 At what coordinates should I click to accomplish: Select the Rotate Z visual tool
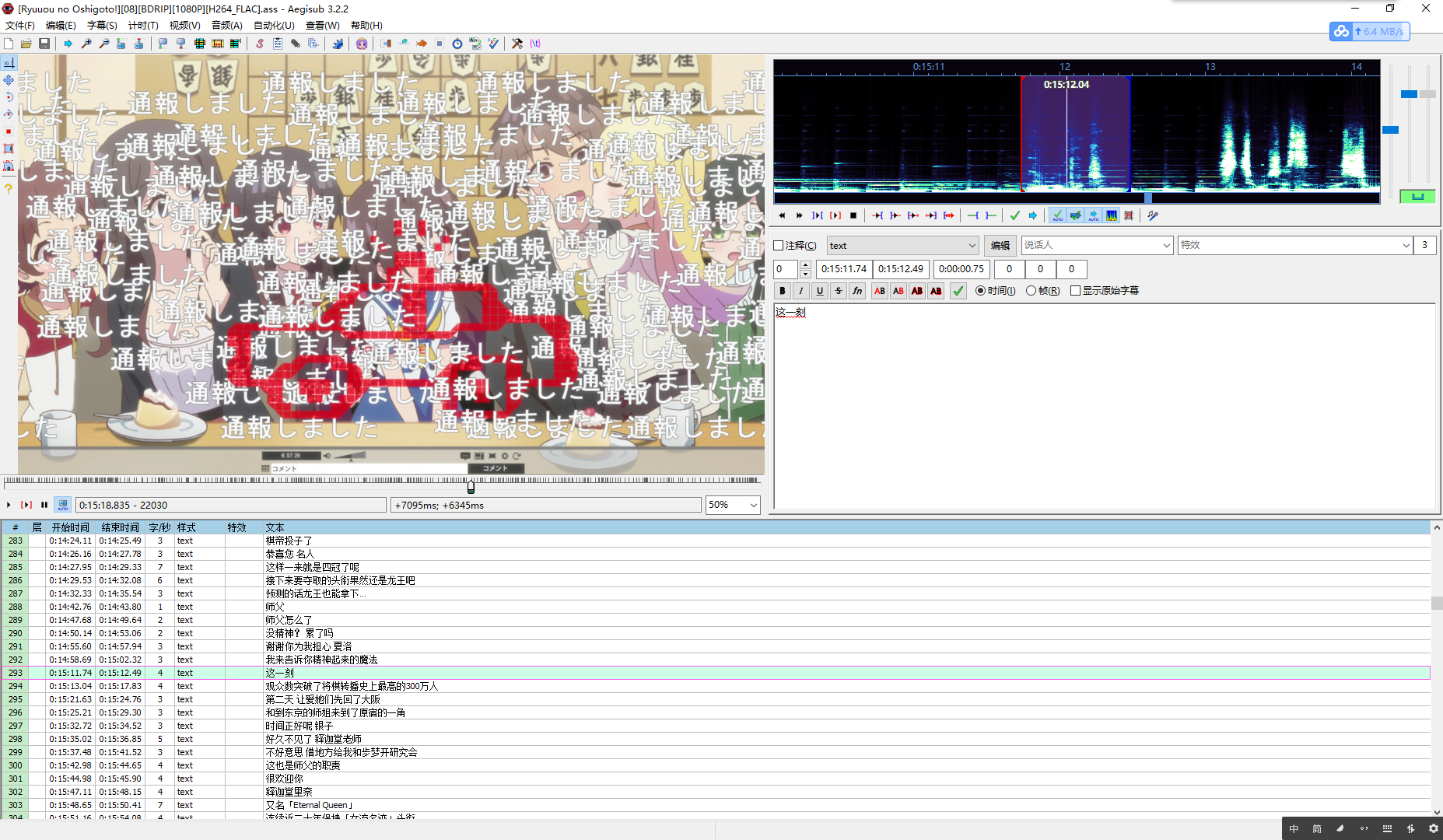tap(9, 97)
